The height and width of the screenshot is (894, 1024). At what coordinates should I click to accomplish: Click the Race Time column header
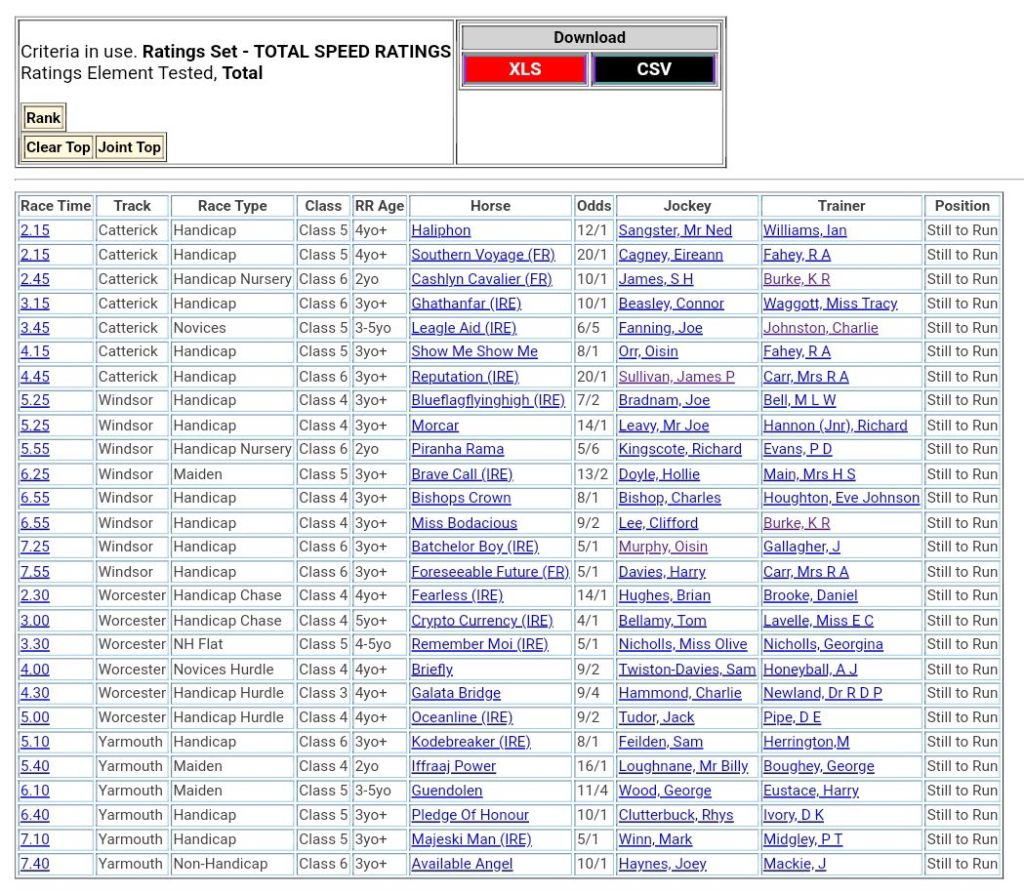[x=56, y=206]
